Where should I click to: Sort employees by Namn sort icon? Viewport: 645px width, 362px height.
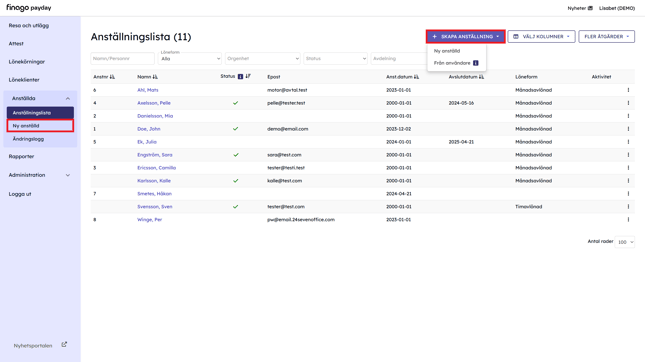(155, 77)
